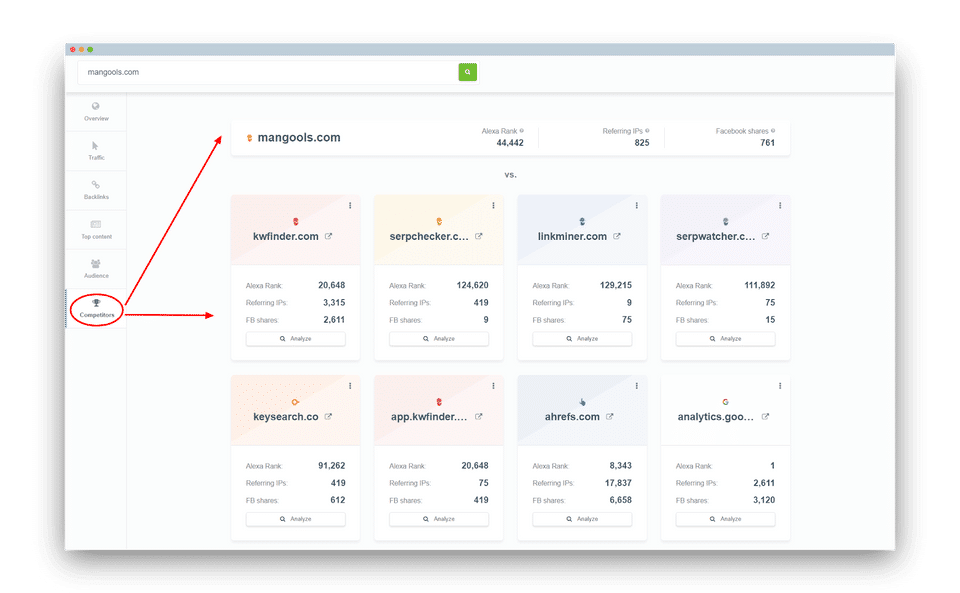This screenshot has width=960, height=593.
Task: Click serpwatcher favicon icon
Action: (x=726, y=222)
